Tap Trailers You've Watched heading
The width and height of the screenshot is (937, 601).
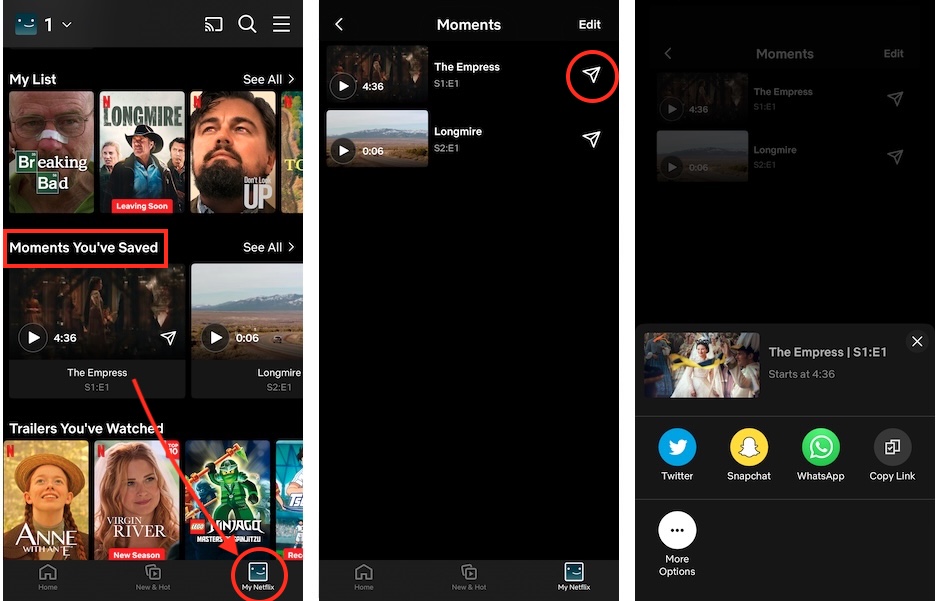point(86,428)
